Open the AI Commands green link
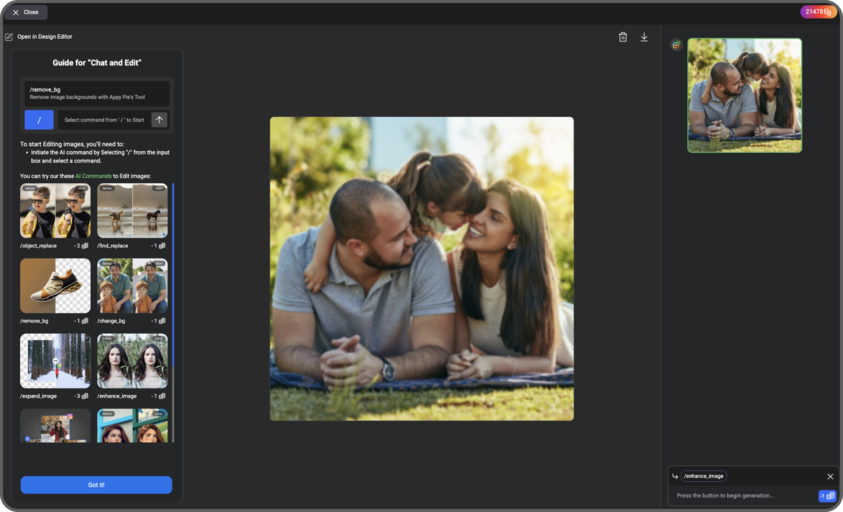843x512 pixels. tap(93, 176)
